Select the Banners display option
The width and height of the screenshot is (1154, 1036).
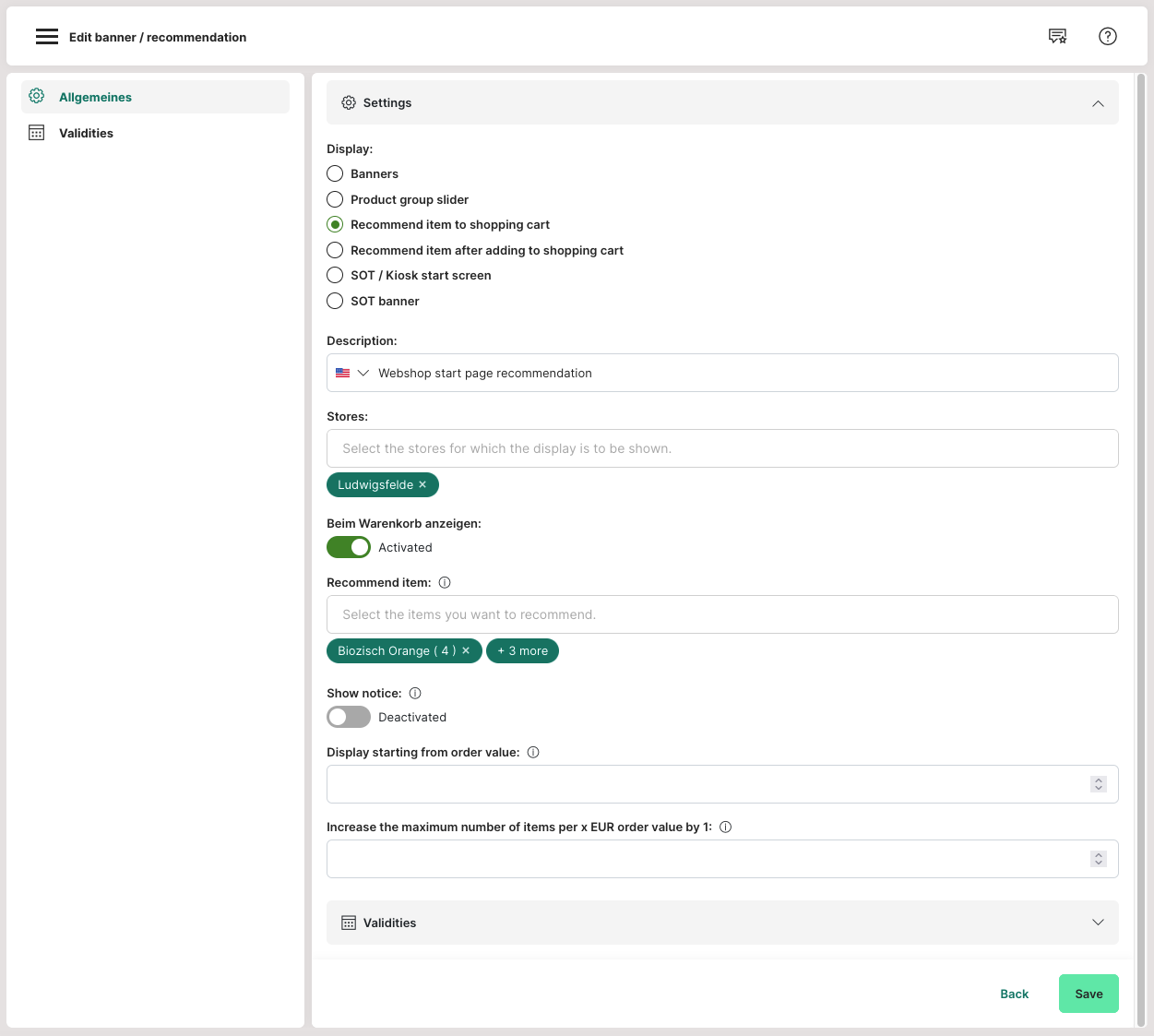click(335, 174)
